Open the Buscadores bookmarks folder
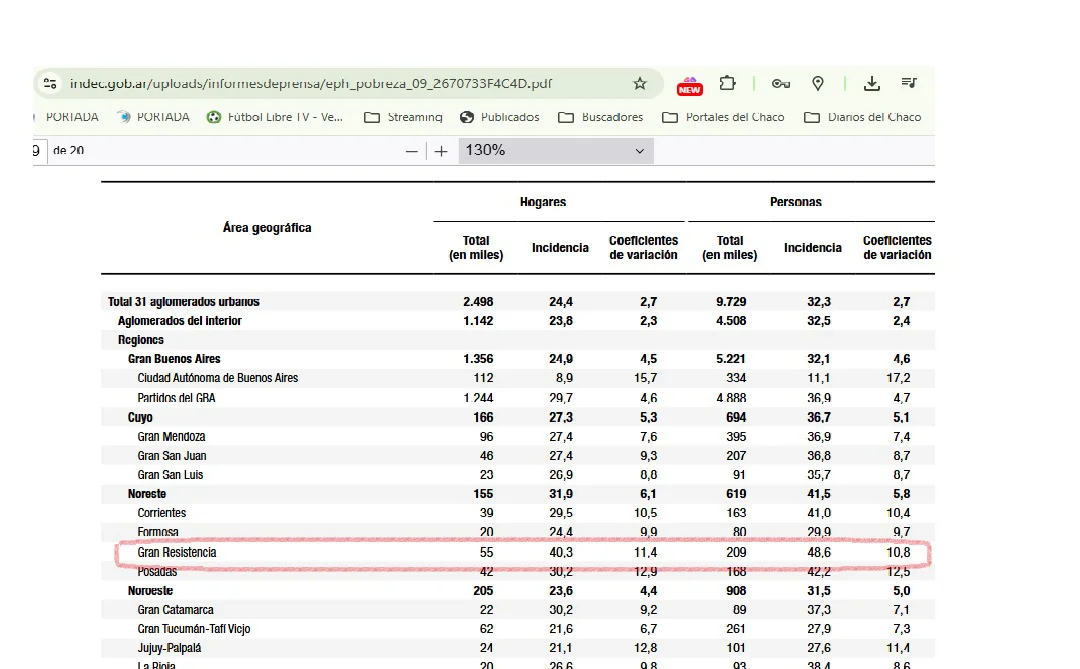This screenshot has height=669, width=1080. [x=601, y=117]
